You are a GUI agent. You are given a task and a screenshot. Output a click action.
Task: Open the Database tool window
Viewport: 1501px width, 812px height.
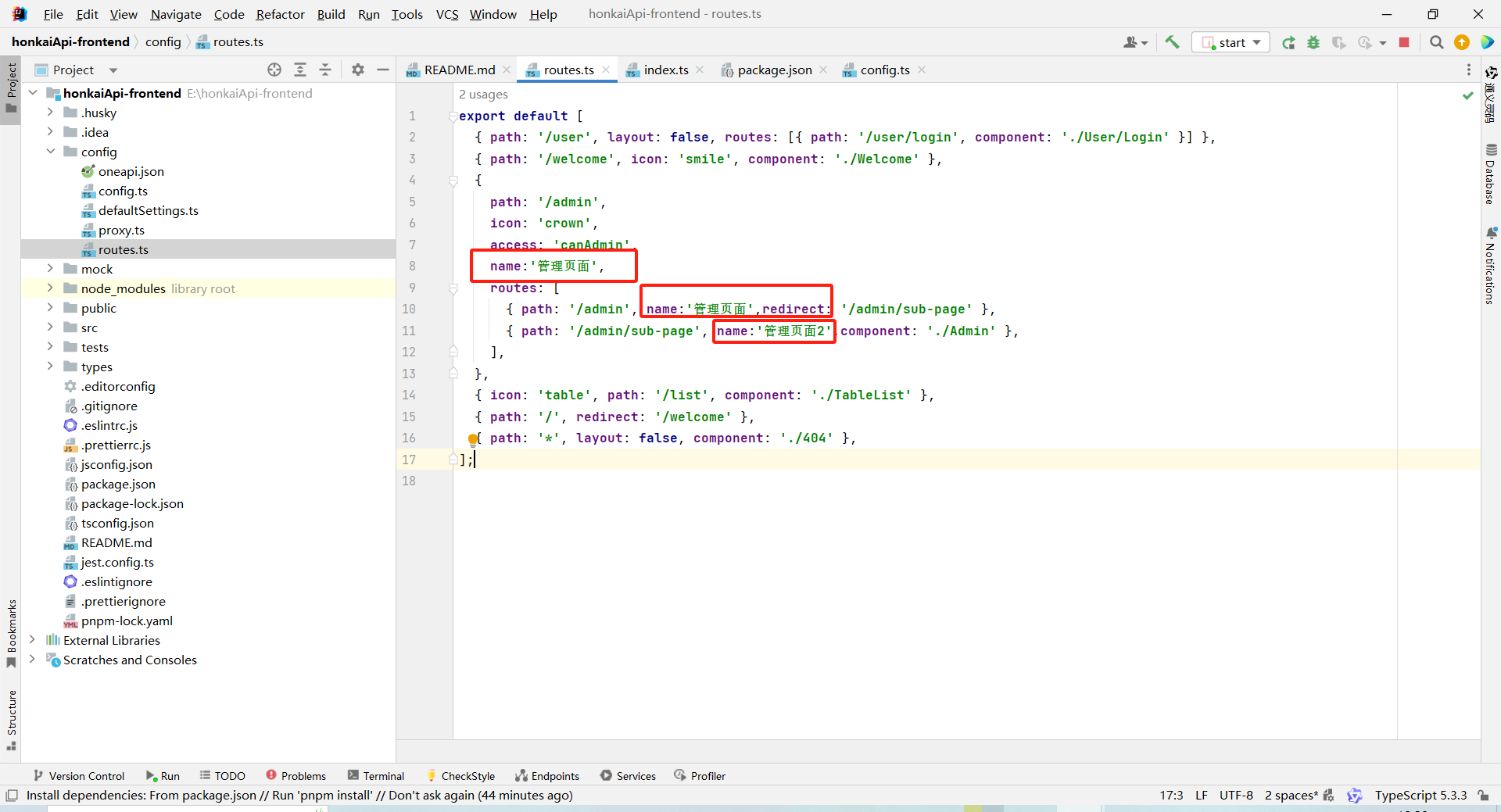tap(1490, 173)
